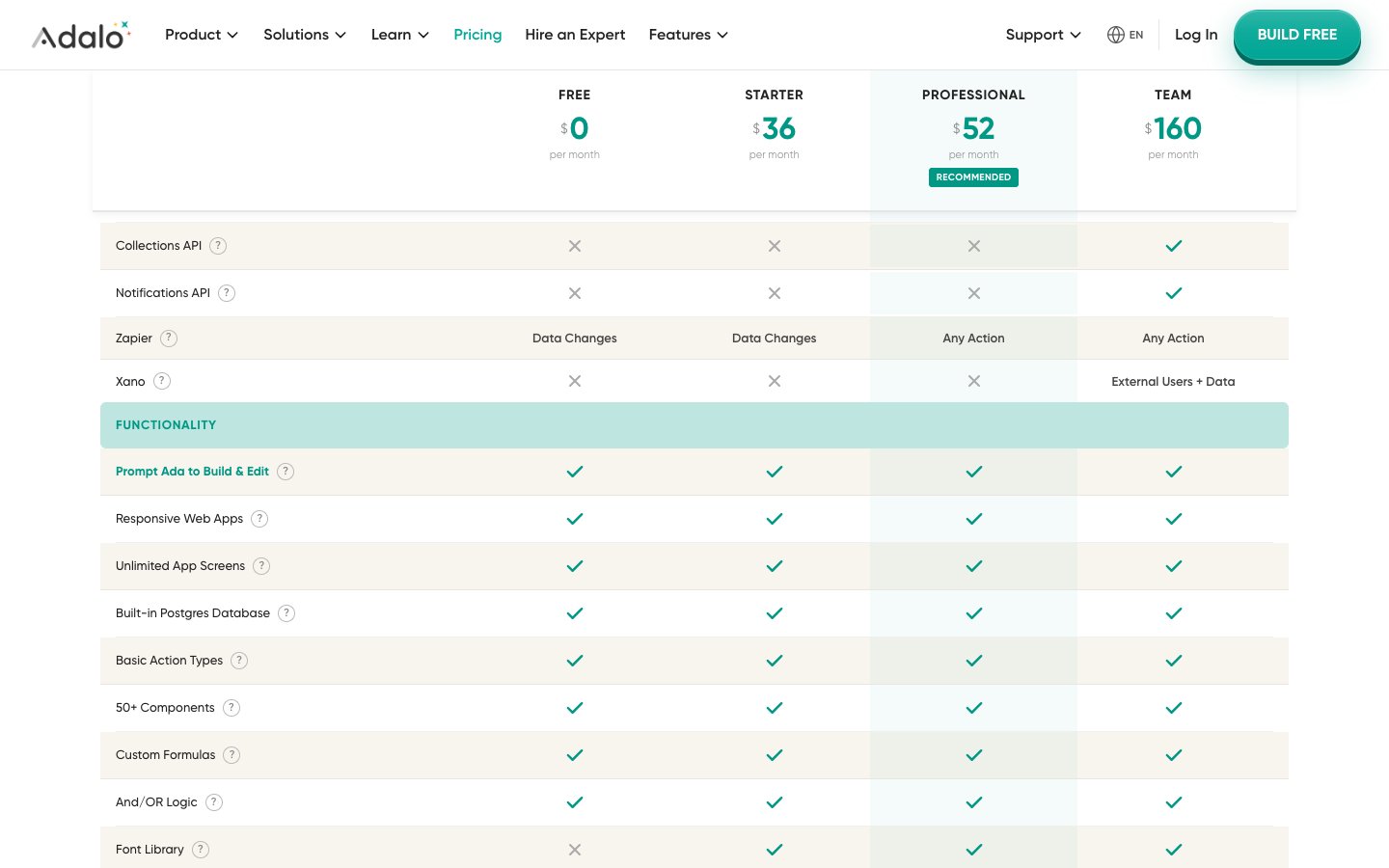The height and width of the screenshot is (868, 1389).
Task: Click the Log In link
Action: click(x=1195, y=35)
